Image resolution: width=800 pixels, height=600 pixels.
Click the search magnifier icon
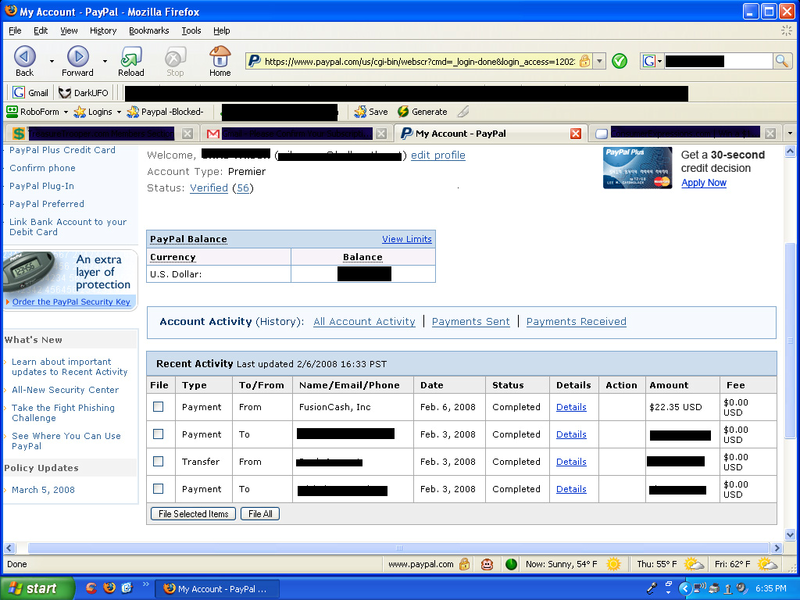782,61
